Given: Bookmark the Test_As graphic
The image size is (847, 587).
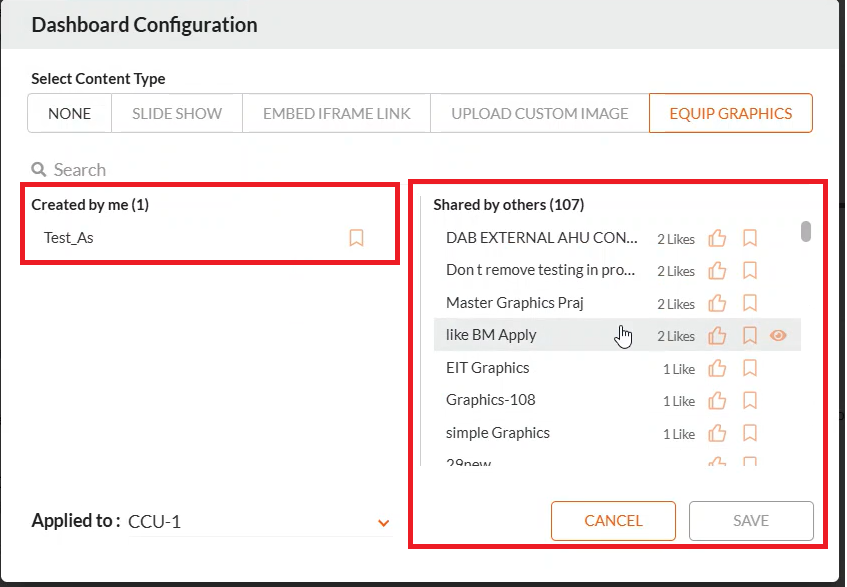Looking at the screenshot, I should point(356,238).
